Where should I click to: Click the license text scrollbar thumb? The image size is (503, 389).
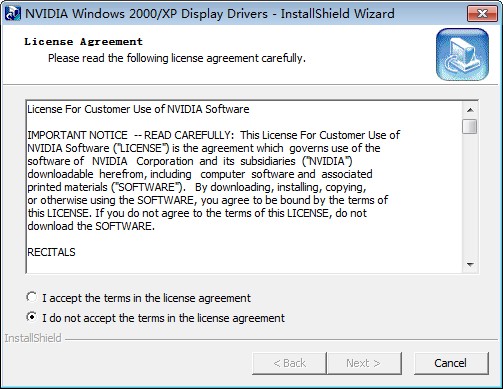point(470,126)
